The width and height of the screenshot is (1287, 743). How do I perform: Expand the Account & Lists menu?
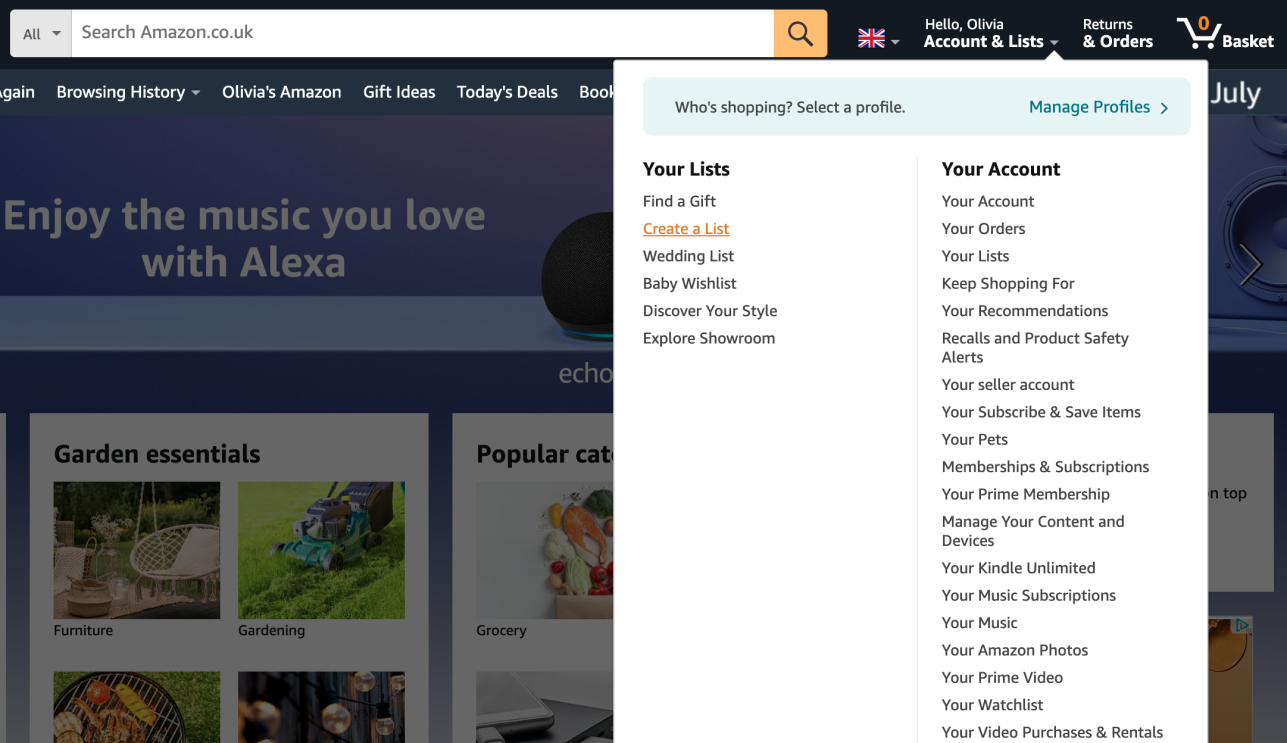990,33
